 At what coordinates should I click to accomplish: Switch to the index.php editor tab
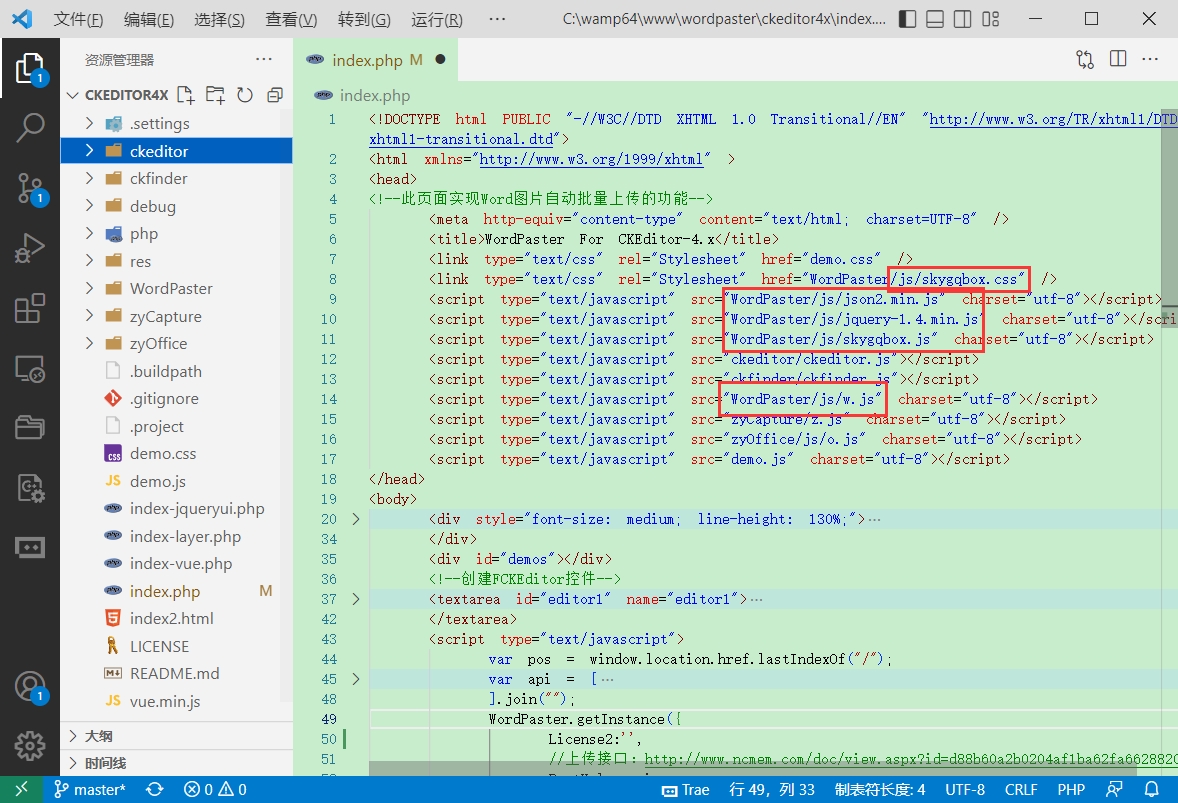366,60
